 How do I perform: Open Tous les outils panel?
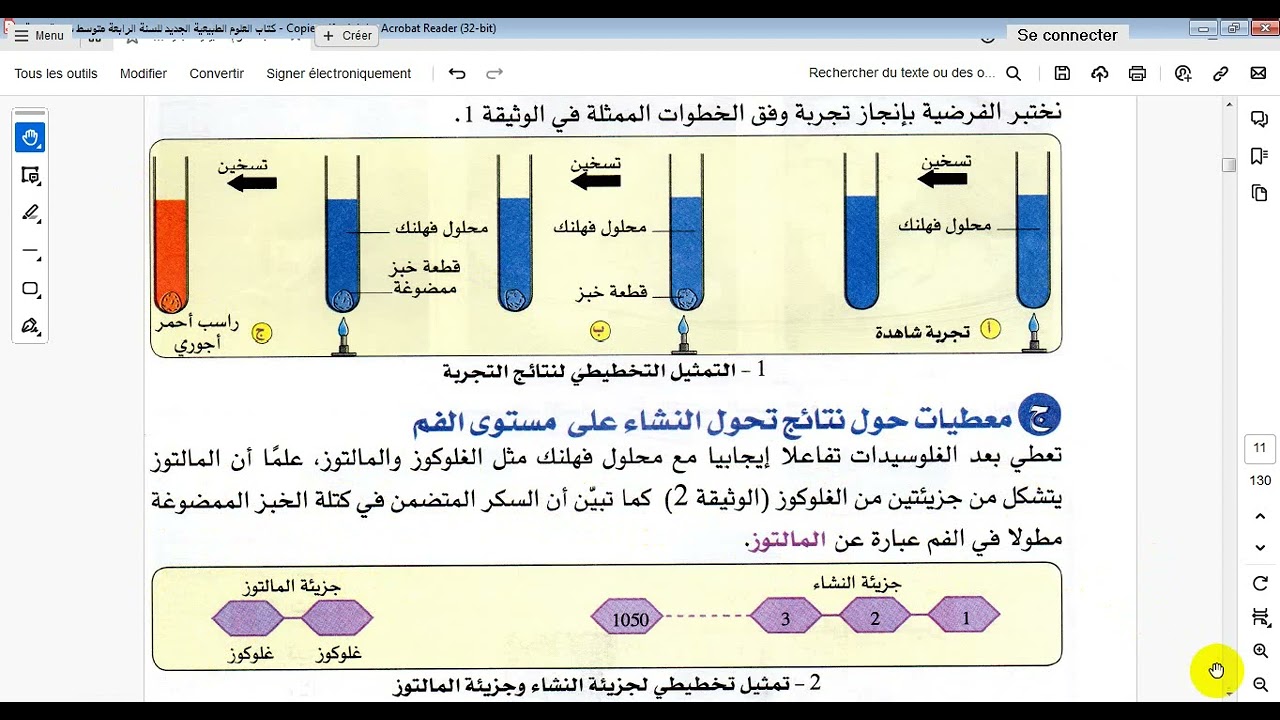pos(56,74)
